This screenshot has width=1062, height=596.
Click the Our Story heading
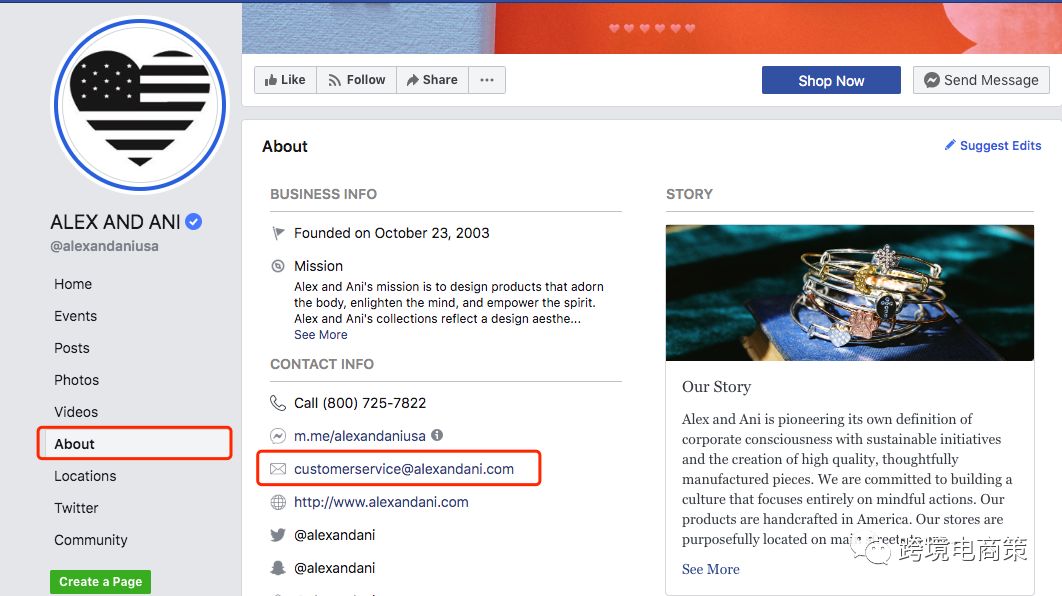tap(716, 387)
